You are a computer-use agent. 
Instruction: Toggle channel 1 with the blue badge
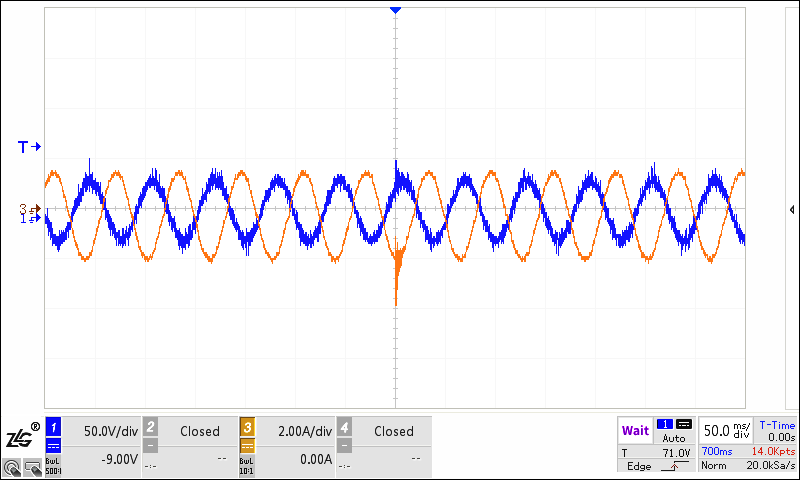tap(54, 427)
